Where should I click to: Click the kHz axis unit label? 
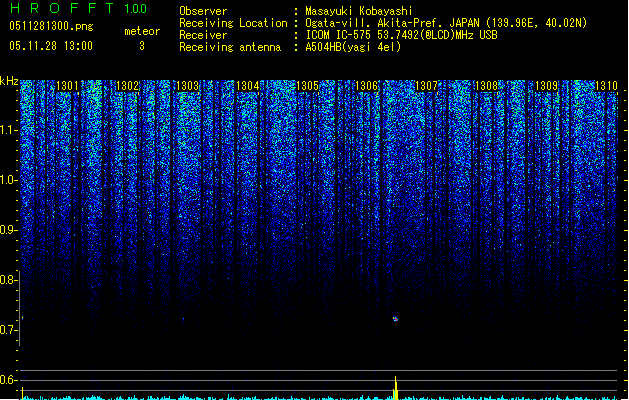(9, 81)
